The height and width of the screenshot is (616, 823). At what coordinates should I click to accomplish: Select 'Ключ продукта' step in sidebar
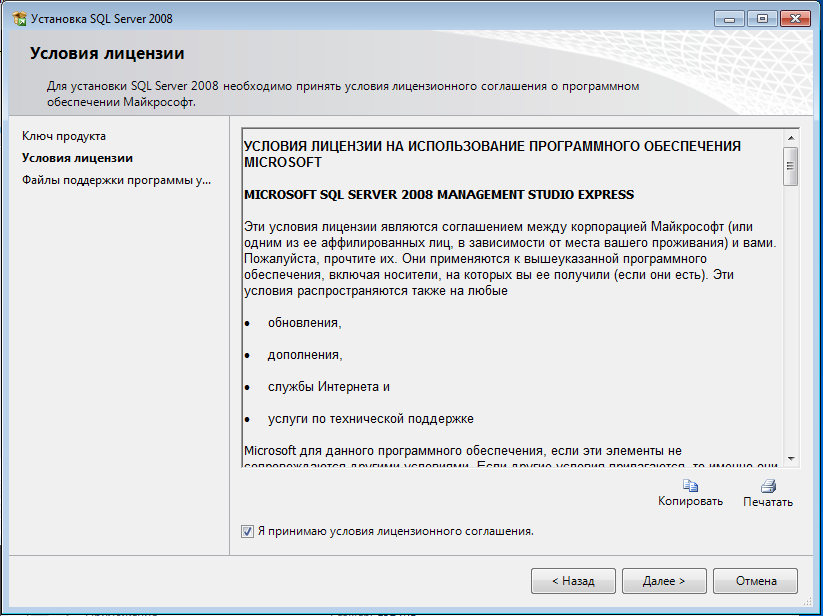point(64,136)
